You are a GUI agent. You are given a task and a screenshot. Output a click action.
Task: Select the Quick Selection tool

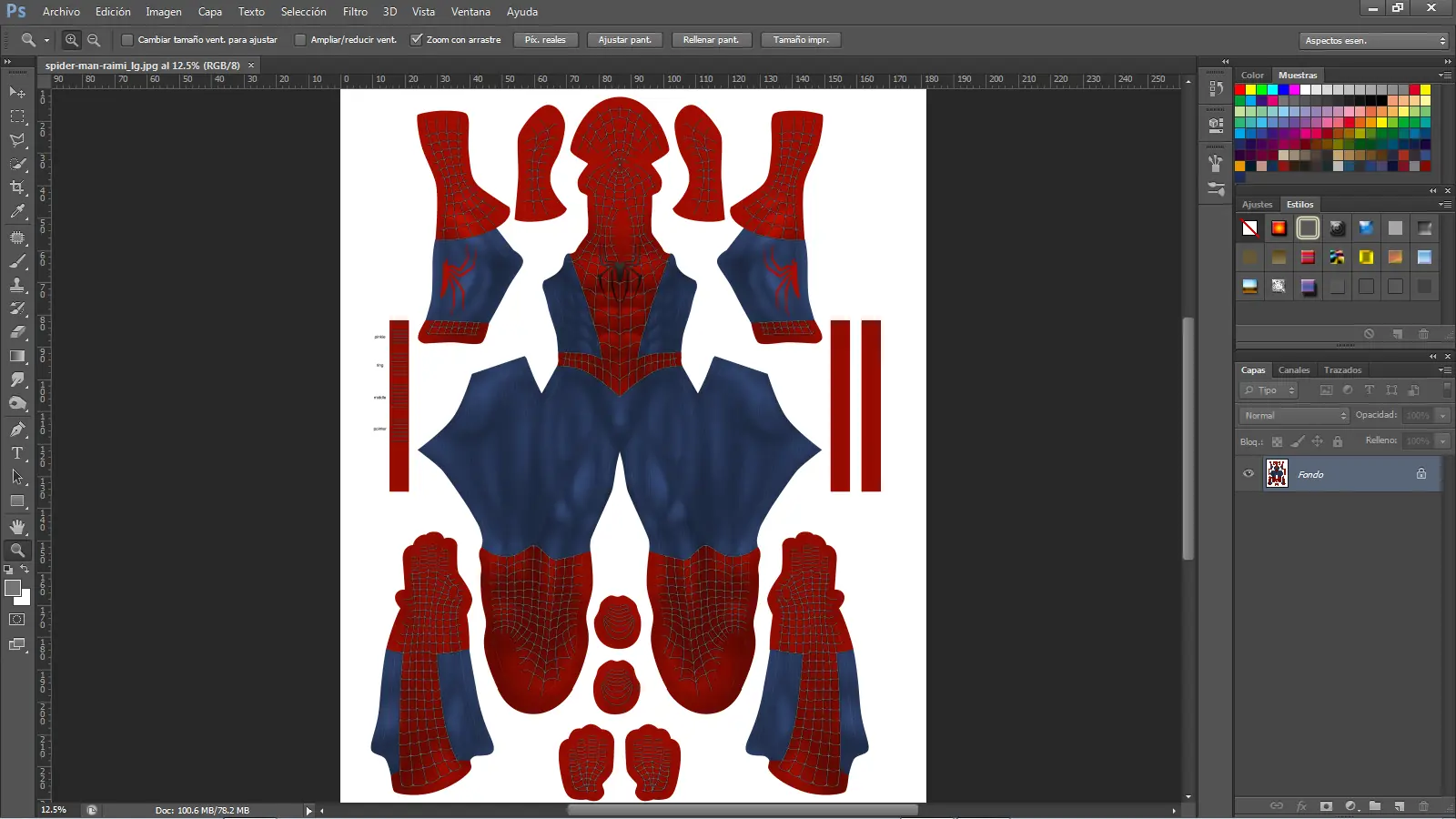[17, 164]
